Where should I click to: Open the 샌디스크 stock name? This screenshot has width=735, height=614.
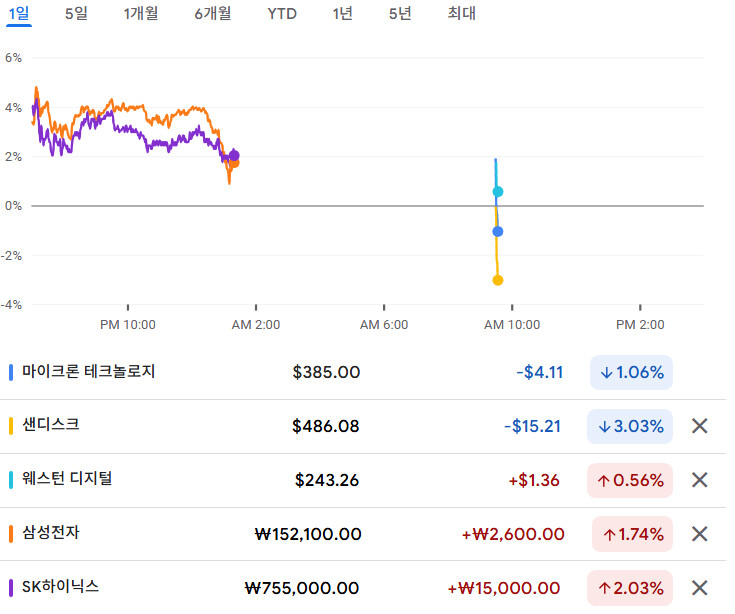[51, 425]
